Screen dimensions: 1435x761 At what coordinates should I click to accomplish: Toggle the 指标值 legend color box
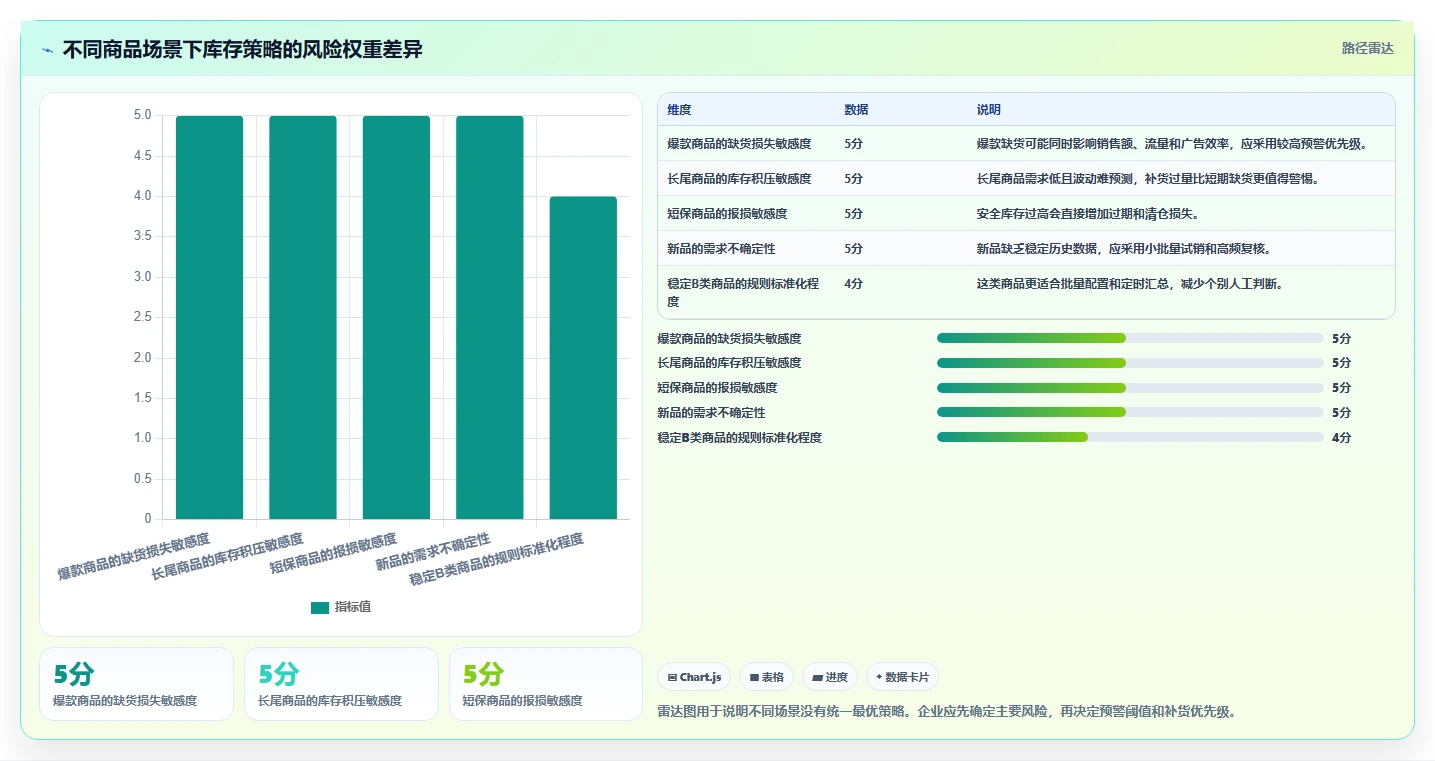[319, 607]
